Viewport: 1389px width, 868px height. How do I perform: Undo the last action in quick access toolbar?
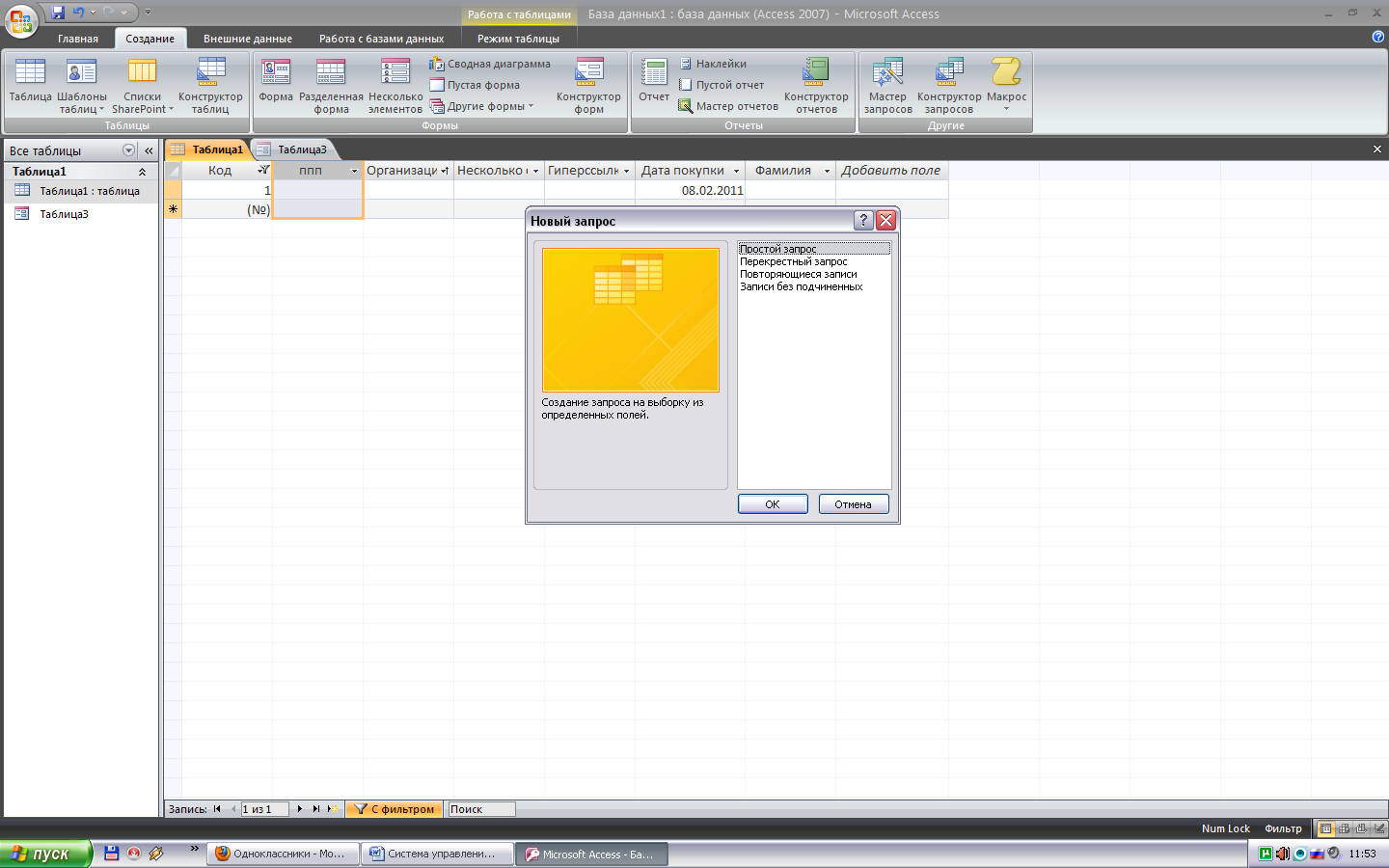tap(78, 13)
